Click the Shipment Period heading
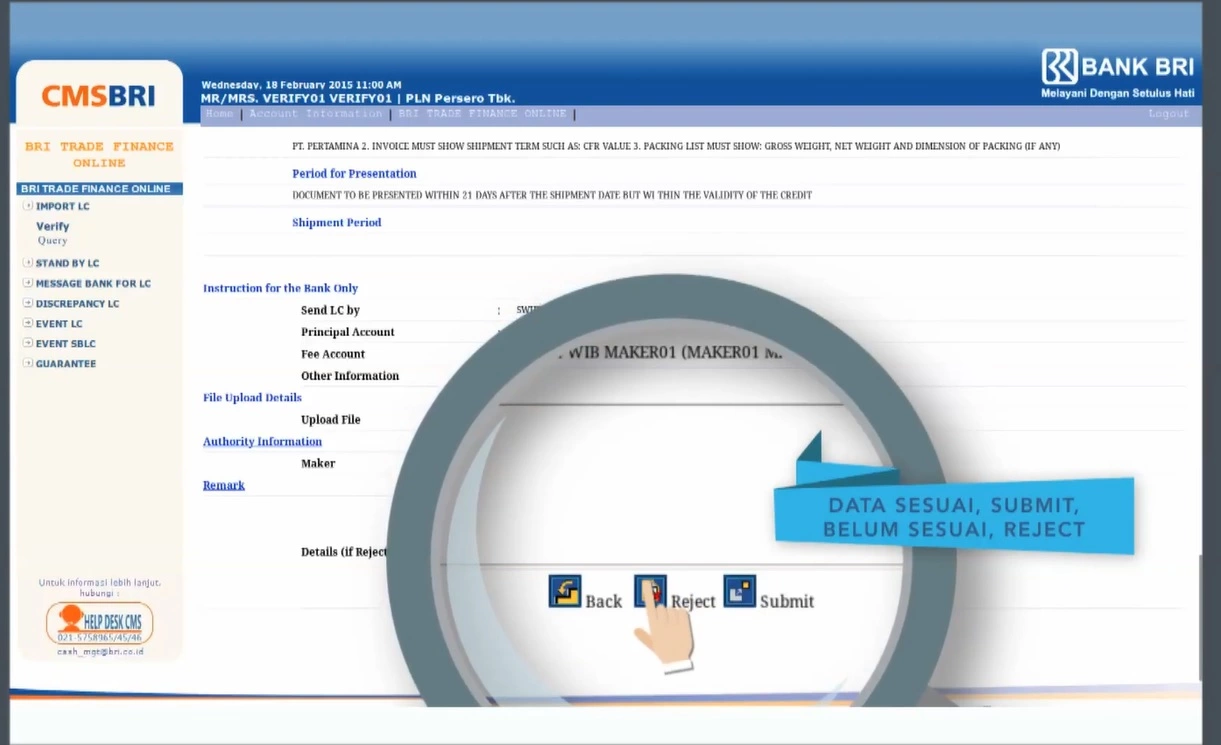The width and height of the screenshot is (1221, 745). pos(337,223)
